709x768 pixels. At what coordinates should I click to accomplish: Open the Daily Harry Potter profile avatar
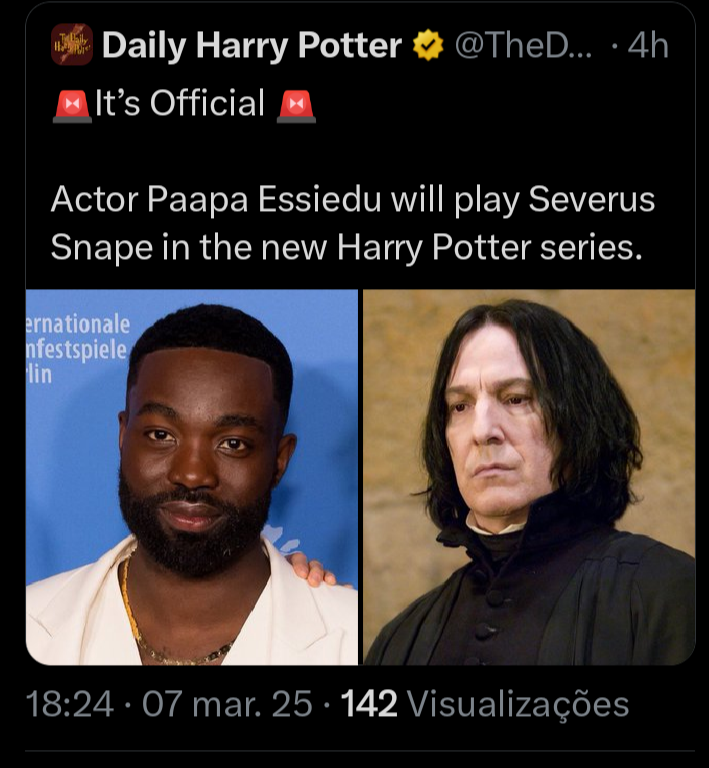click(72, 45)
